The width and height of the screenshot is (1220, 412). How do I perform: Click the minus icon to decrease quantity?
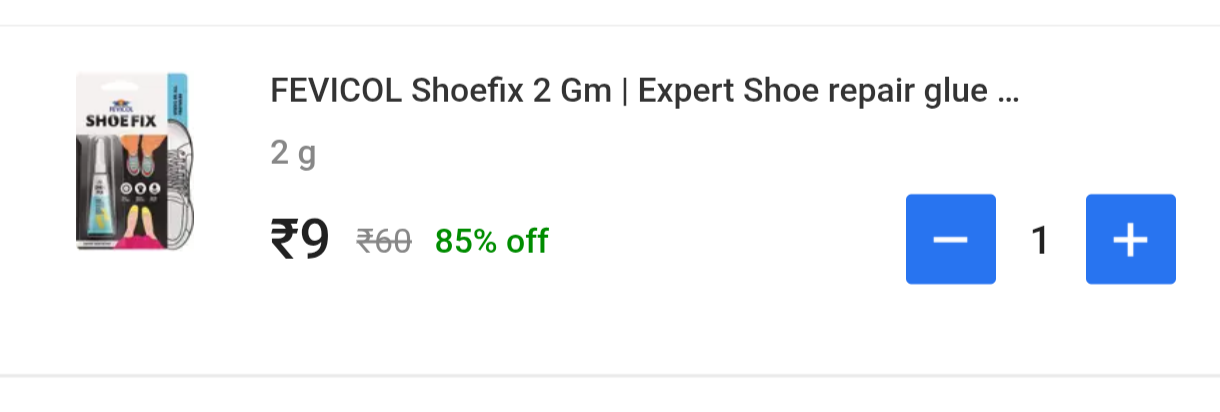950,240
